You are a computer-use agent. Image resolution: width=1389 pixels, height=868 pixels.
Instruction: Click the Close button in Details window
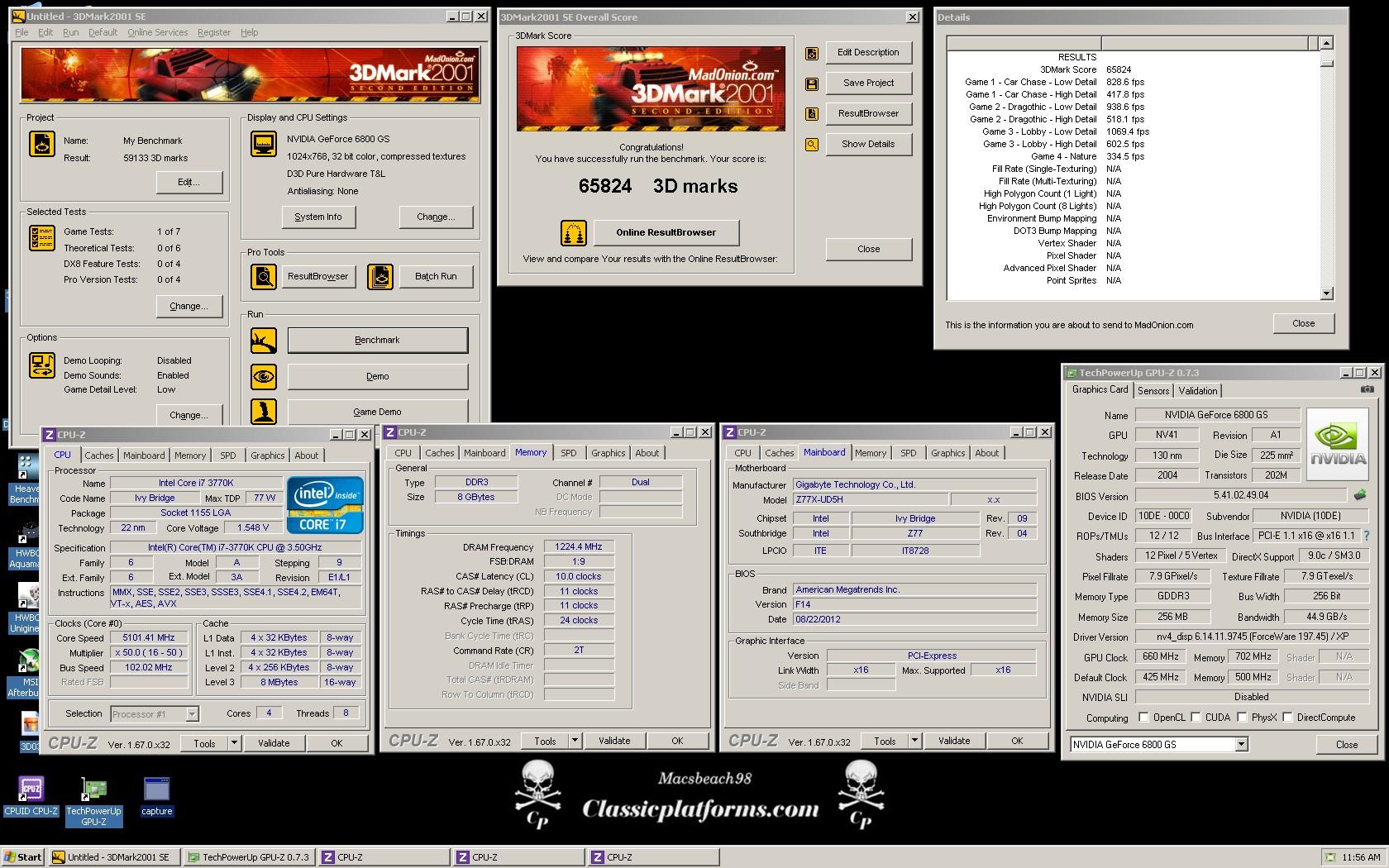[x=1304, y=323]
